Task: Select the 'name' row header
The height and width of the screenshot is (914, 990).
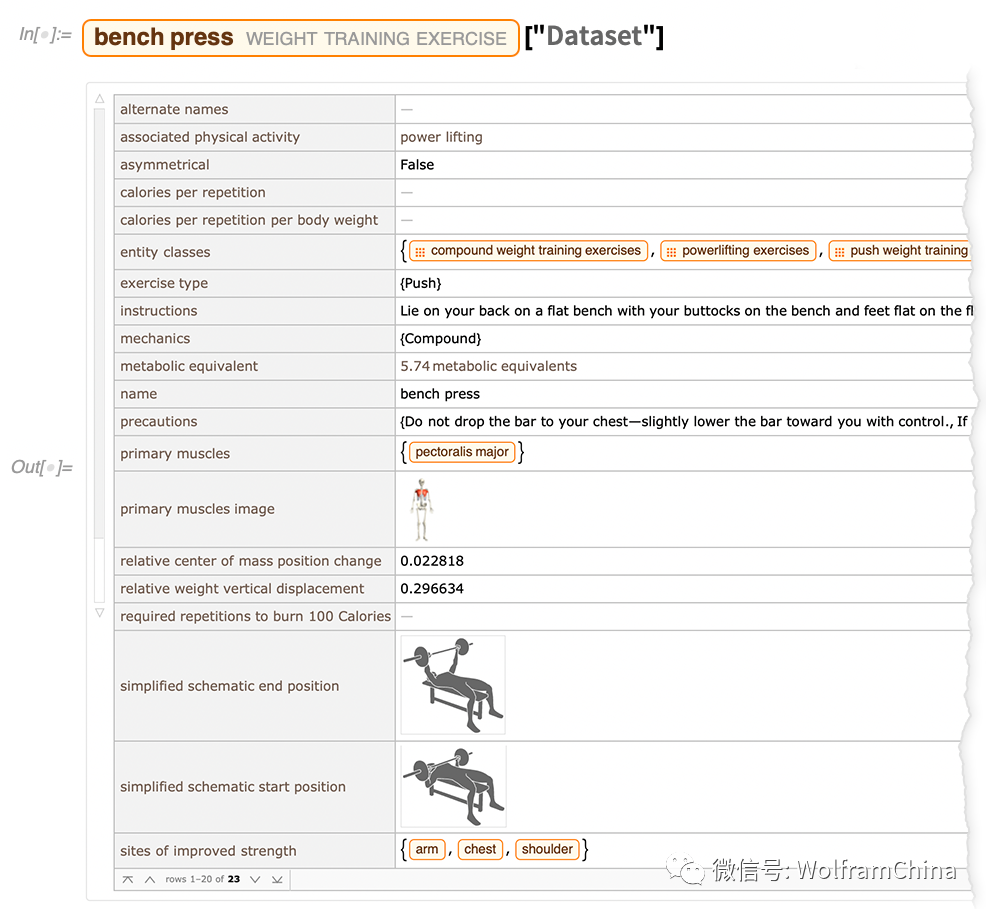Action: (x=254, y=395)
